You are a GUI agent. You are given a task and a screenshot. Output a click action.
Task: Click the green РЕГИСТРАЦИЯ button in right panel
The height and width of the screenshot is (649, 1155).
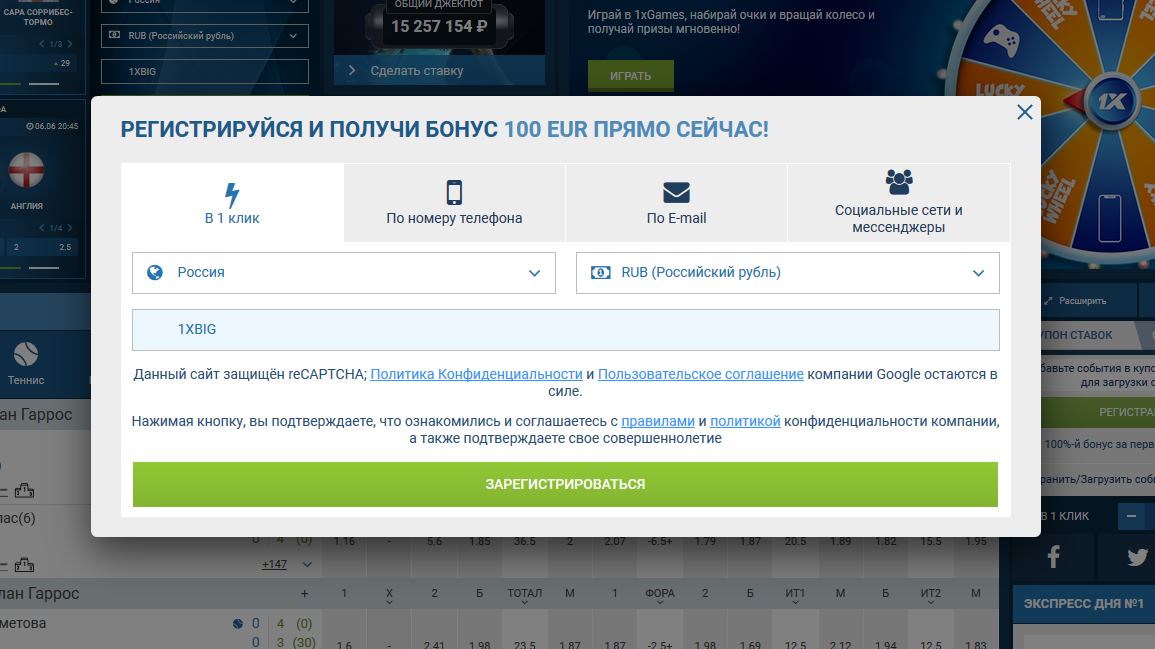1097,412
